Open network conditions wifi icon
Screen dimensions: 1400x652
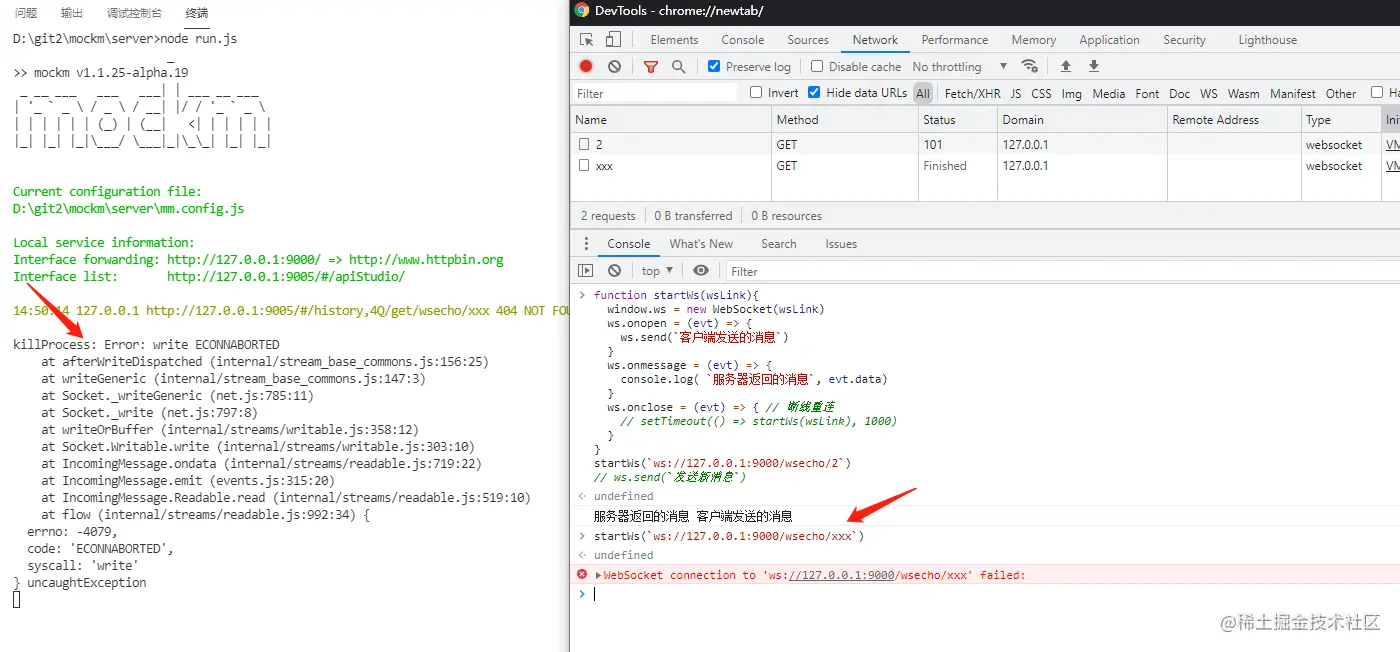(1029, 66)
